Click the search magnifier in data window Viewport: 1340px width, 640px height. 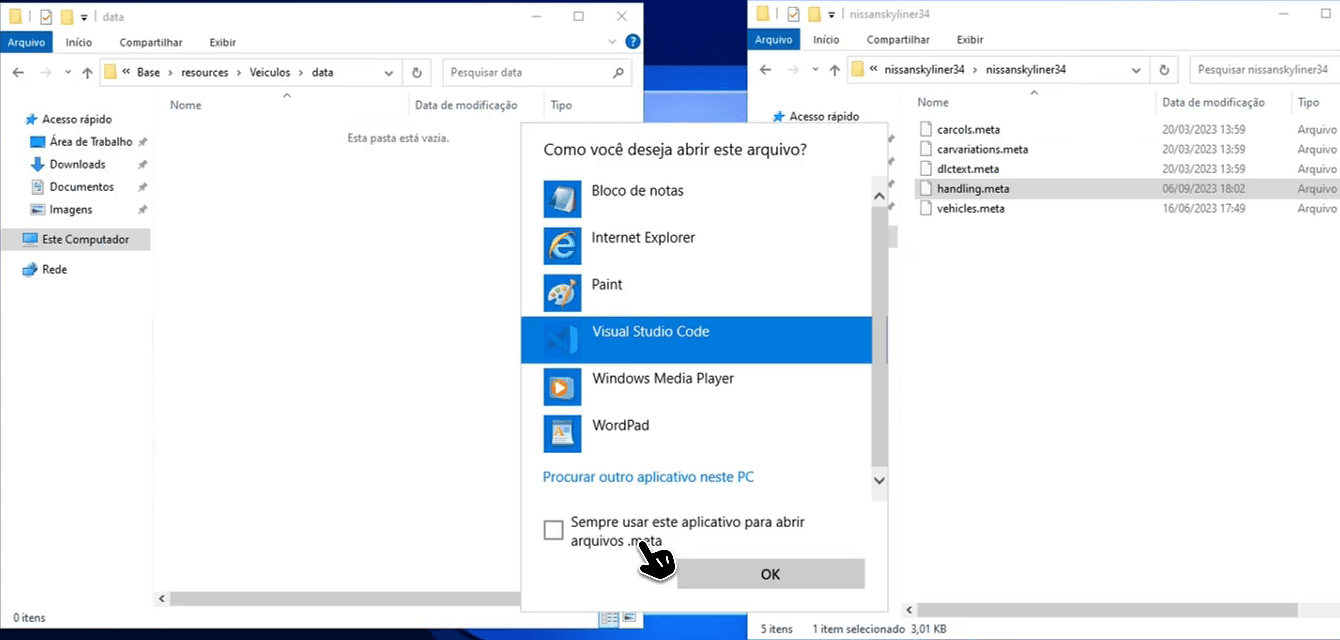pos(619,73)
